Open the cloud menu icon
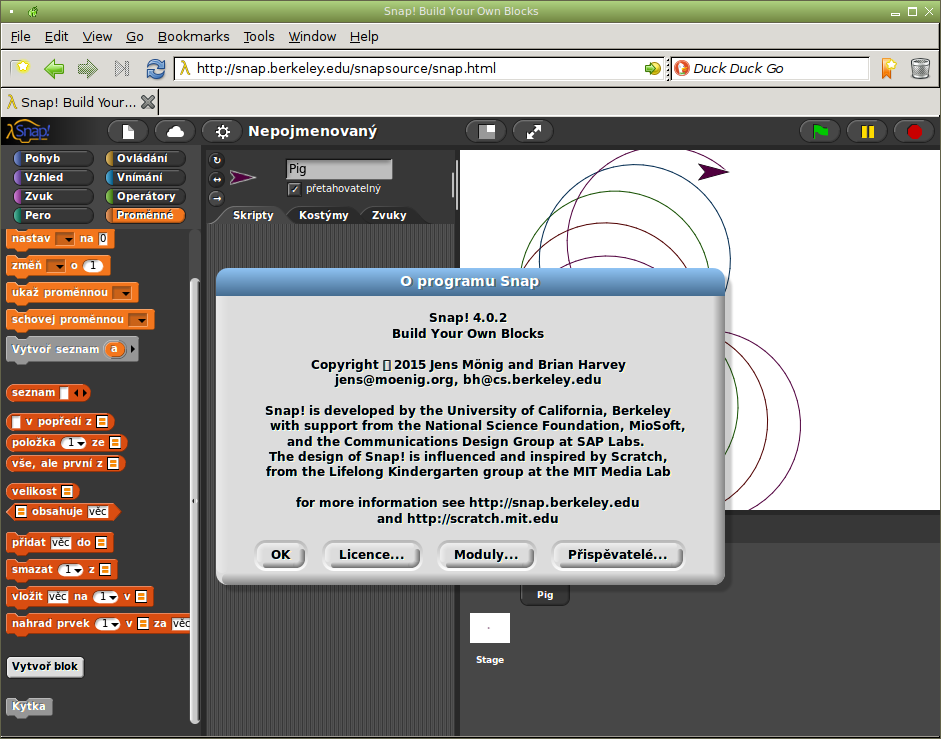The width and height of the screenshot is (941, 739). pos(175,131)
